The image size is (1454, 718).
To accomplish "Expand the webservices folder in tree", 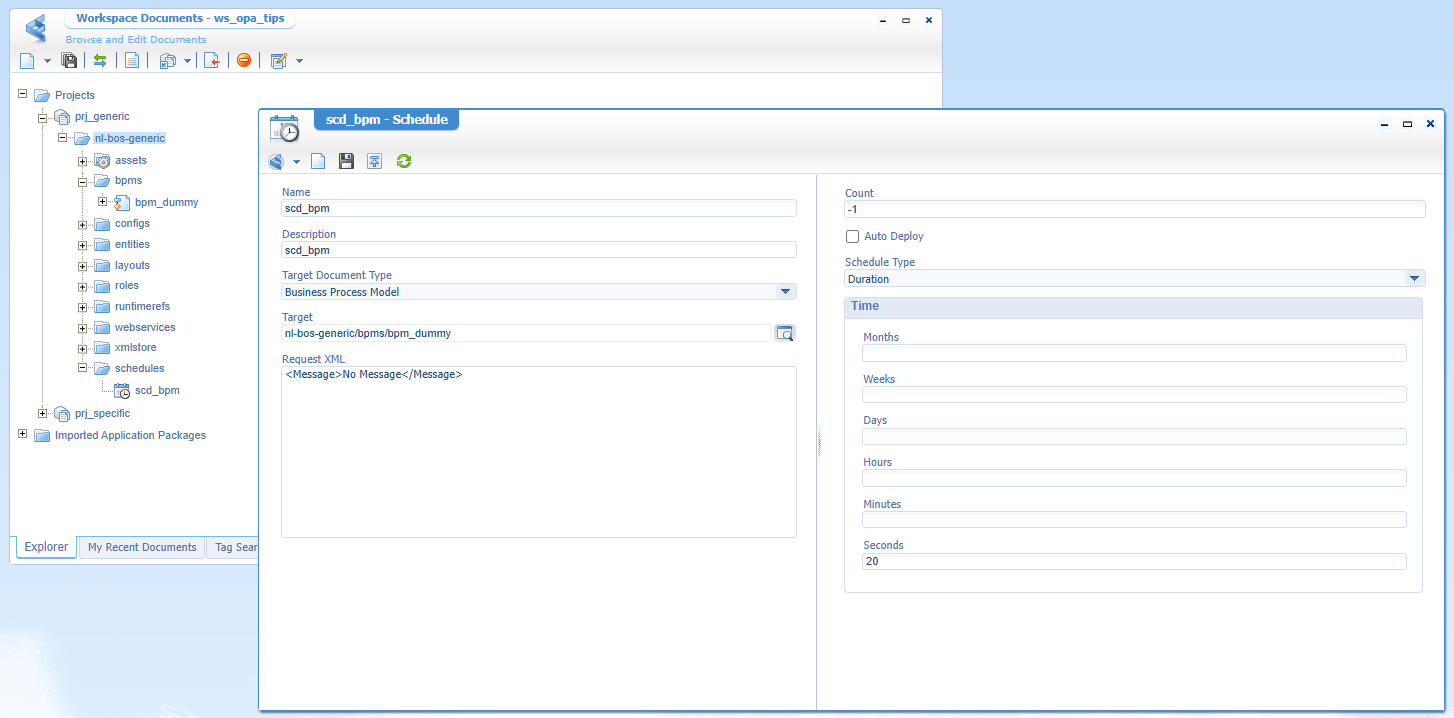I will 83,328.
